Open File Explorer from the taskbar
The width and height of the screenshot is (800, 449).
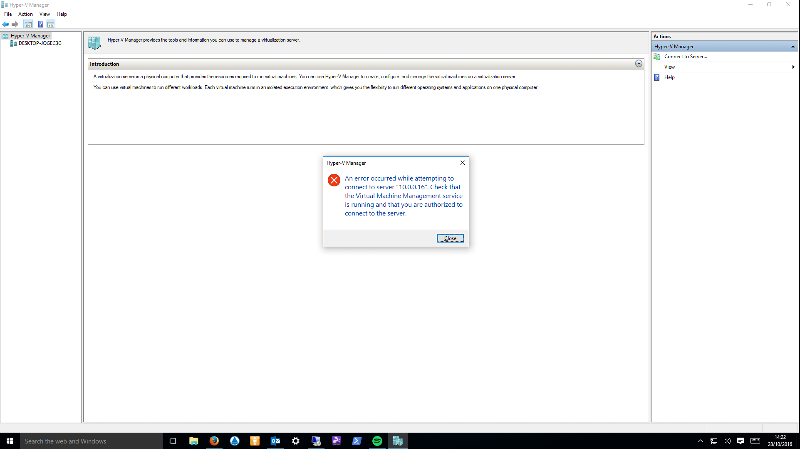tap(193, 441)
